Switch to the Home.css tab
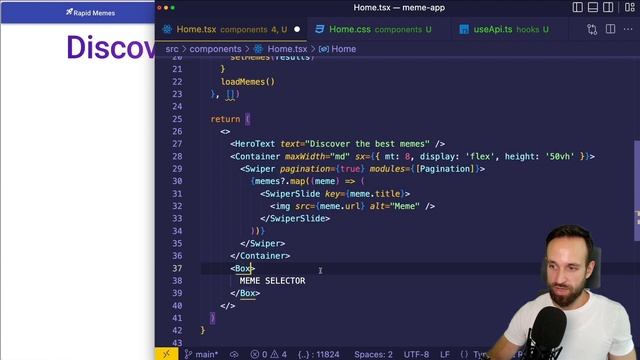The image size is (640, 360). (379, 29)
